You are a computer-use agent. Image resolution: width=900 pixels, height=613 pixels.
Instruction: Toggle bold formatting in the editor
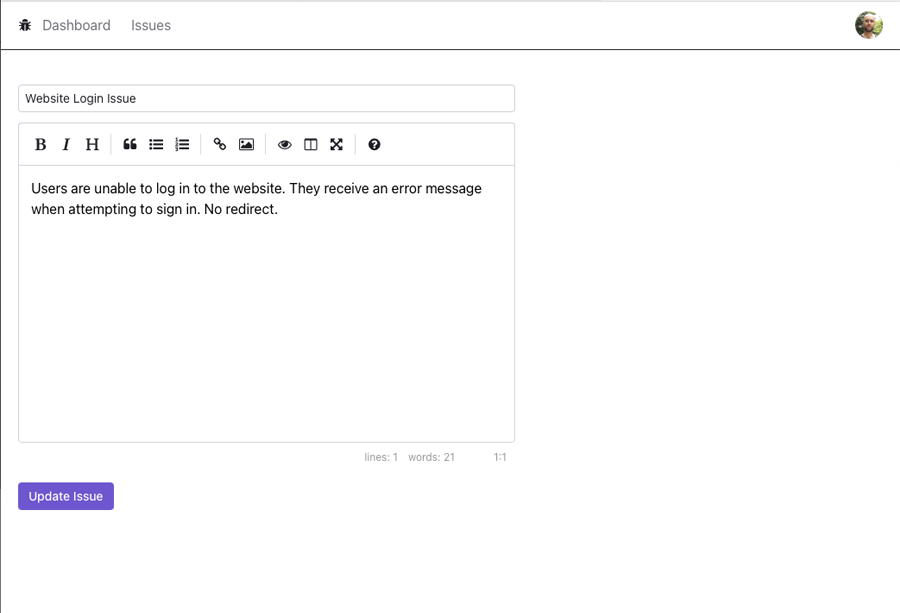coord(40,145)
